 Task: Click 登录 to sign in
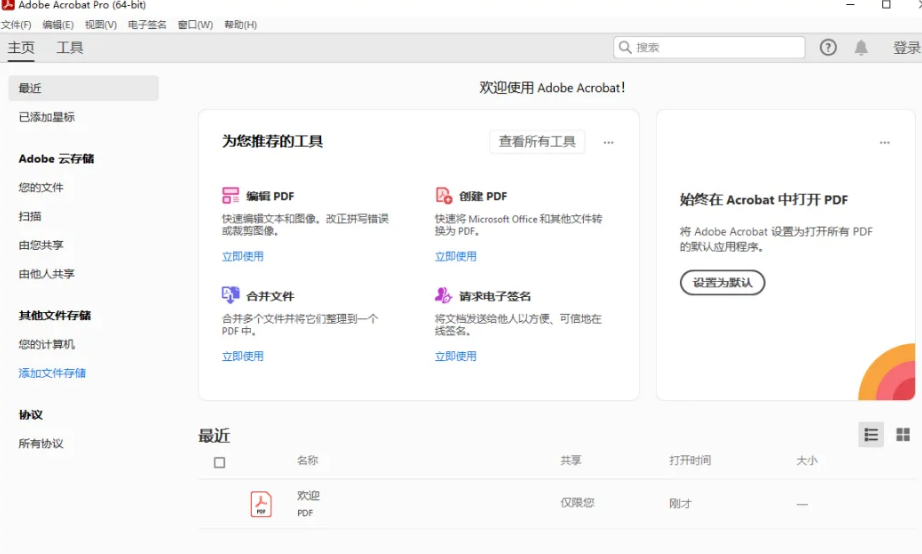pos(906,48)
